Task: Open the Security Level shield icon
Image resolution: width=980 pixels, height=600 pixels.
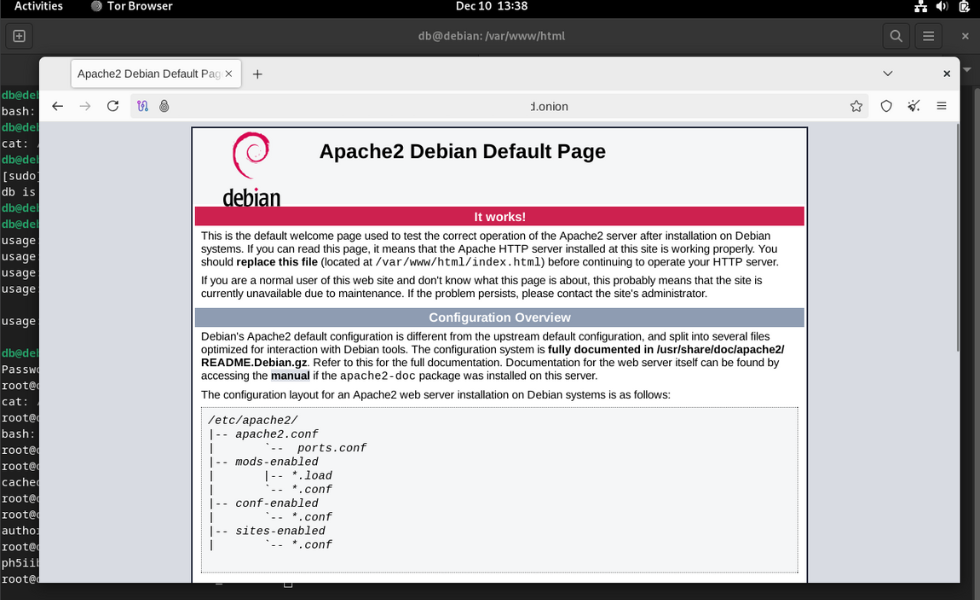Action: (886, 106)
